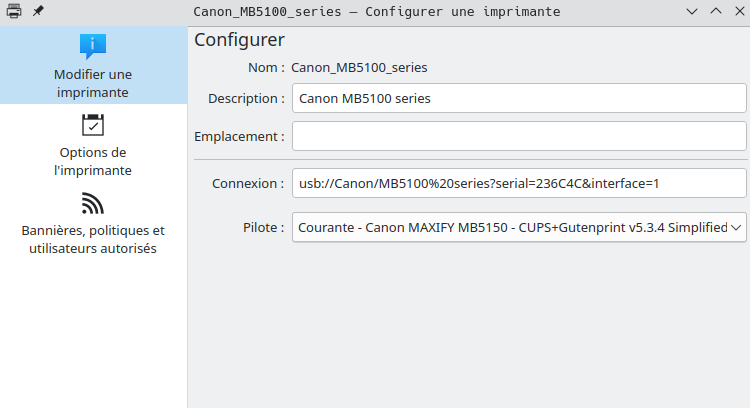Viewport: 750px width, 408px height.
Task: Click the Nom label
Action: pos(266,68)
